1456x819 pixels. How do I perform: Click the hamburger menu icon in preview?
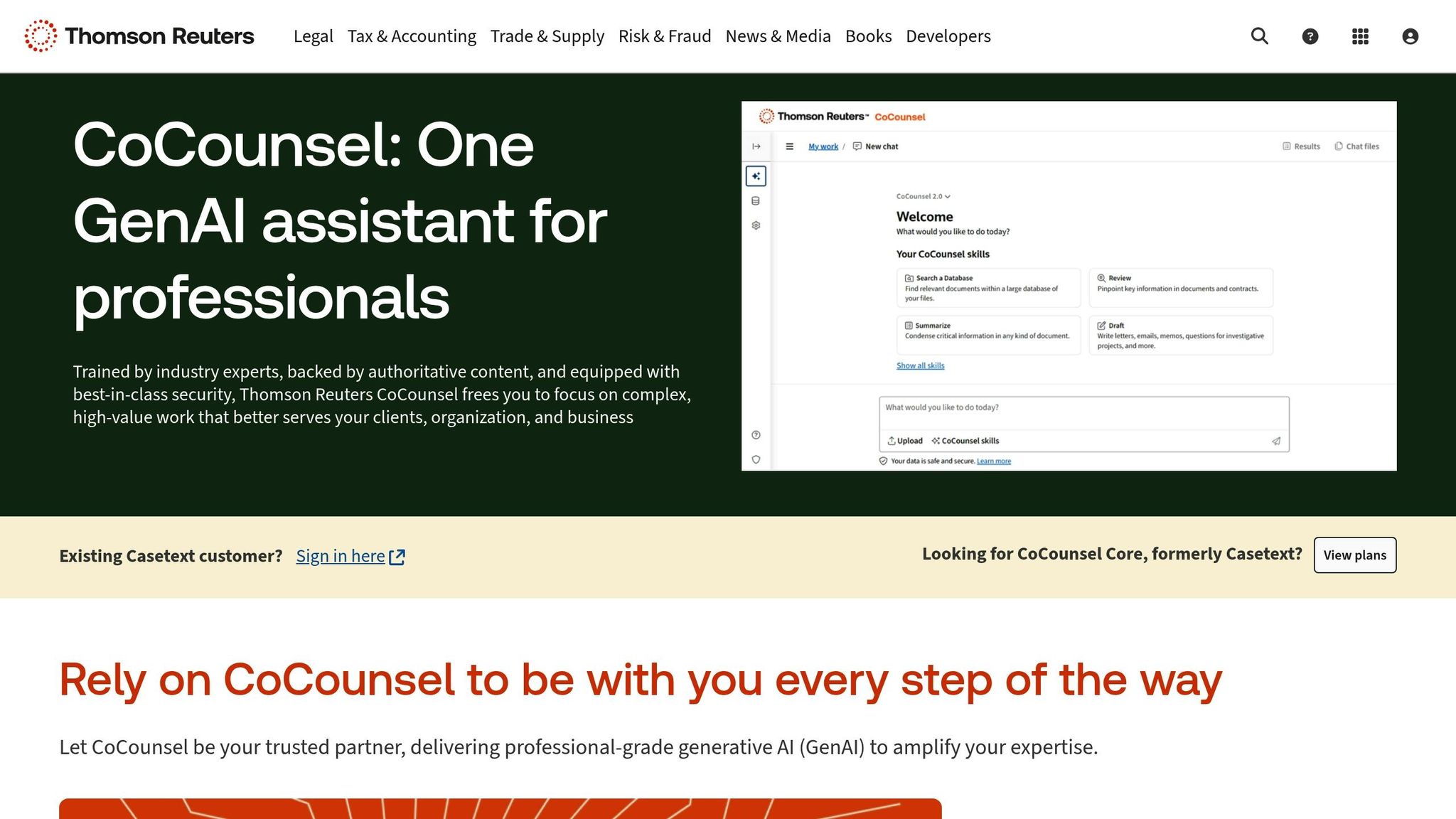coord(789,146)
